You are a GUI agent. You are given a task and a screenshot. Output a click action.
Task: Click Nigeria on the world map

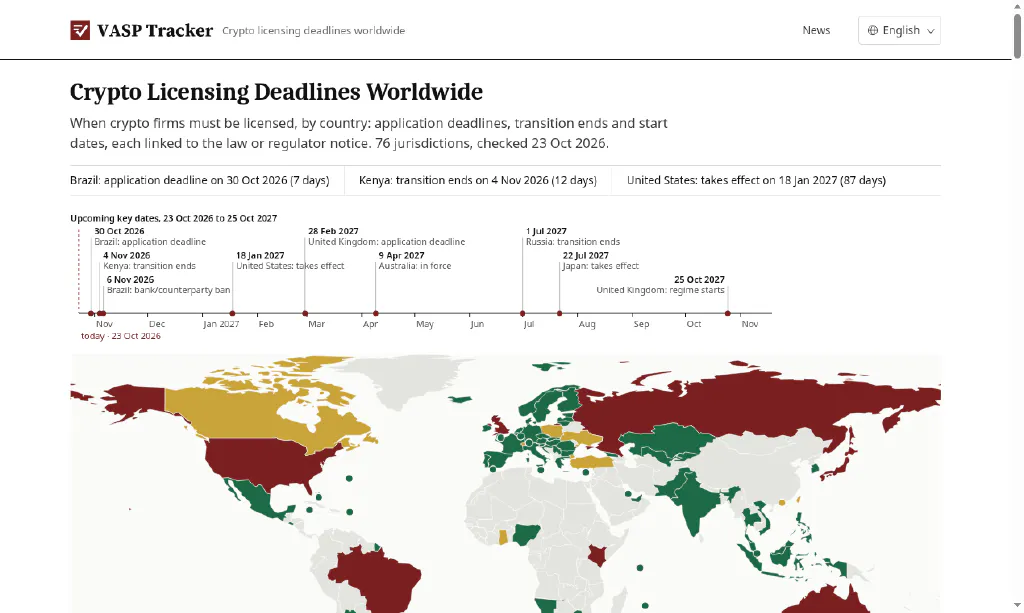click(x=526, y=535)
